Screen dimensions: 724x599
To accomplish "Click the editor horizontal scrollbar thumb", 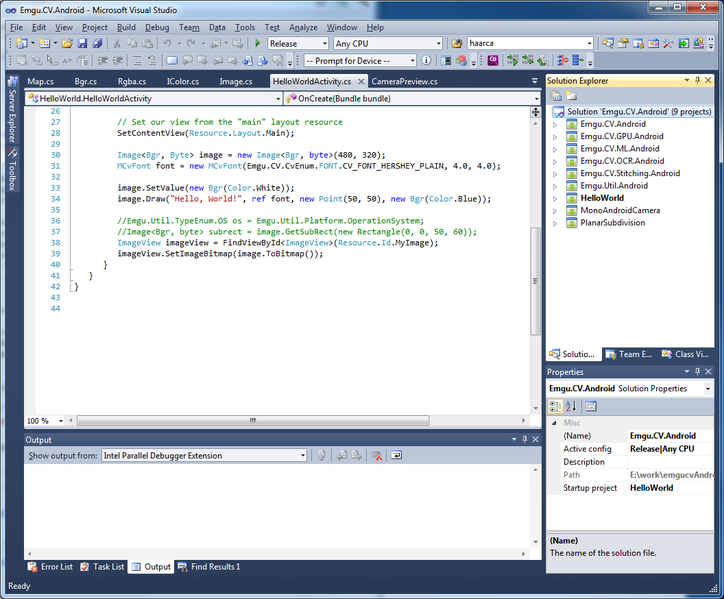I will click(253, 421).
